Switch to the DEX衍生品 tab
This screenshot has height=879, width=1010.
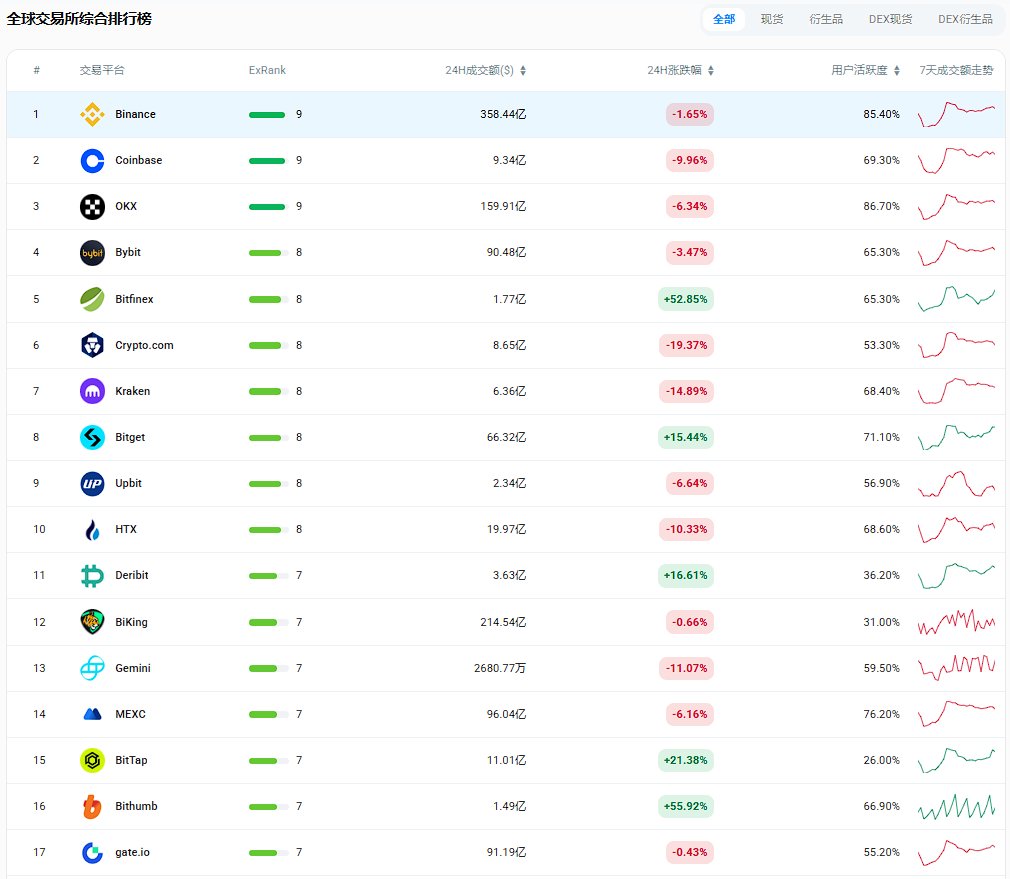pyautogui.click(x=965, y=19)
